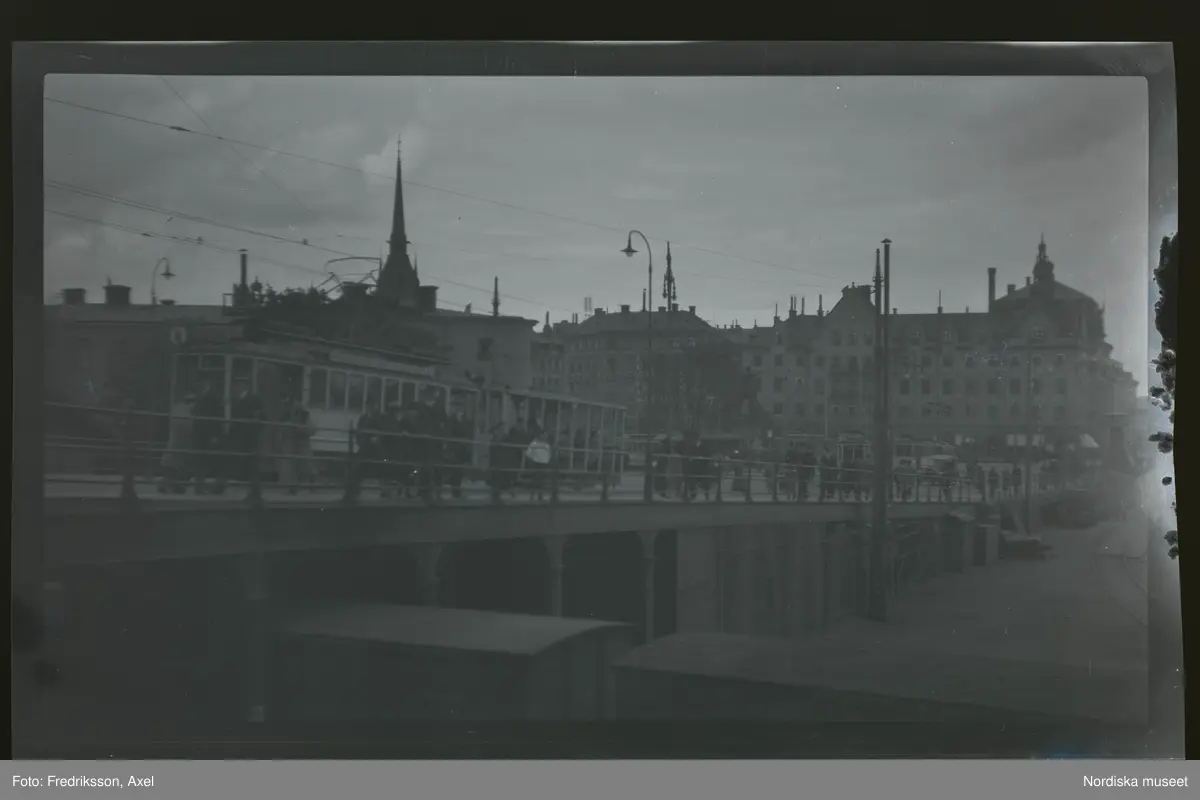Click the domed tower on the right building

(1043, 267)
